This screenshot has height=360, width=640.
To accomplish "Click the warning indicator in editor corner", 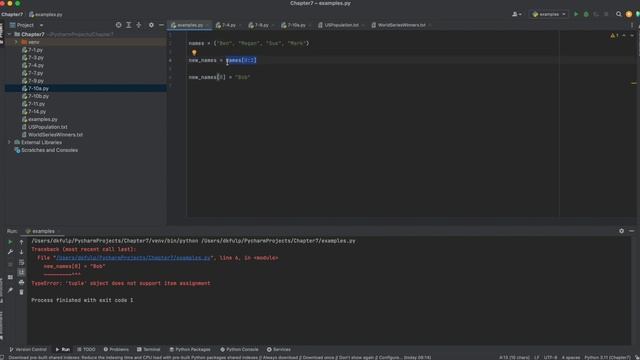I will tap(614, 36).
